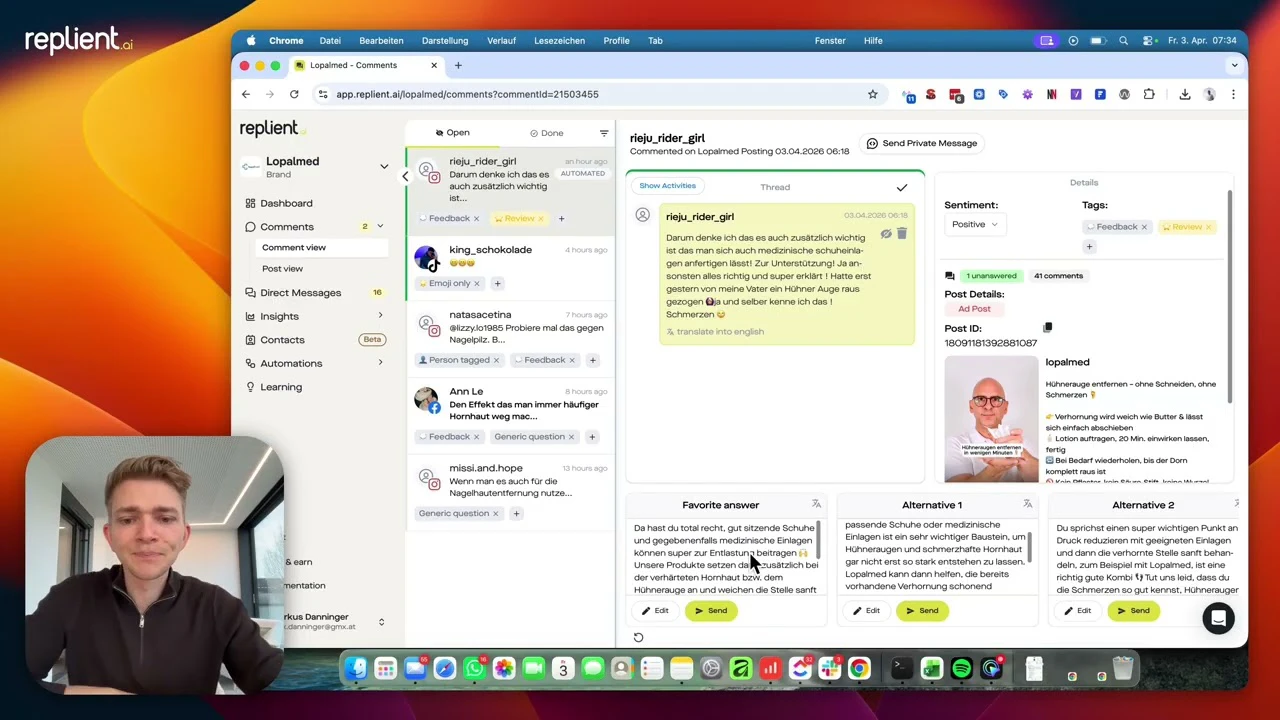Select king_schokolade comment in list

[511, 269]
